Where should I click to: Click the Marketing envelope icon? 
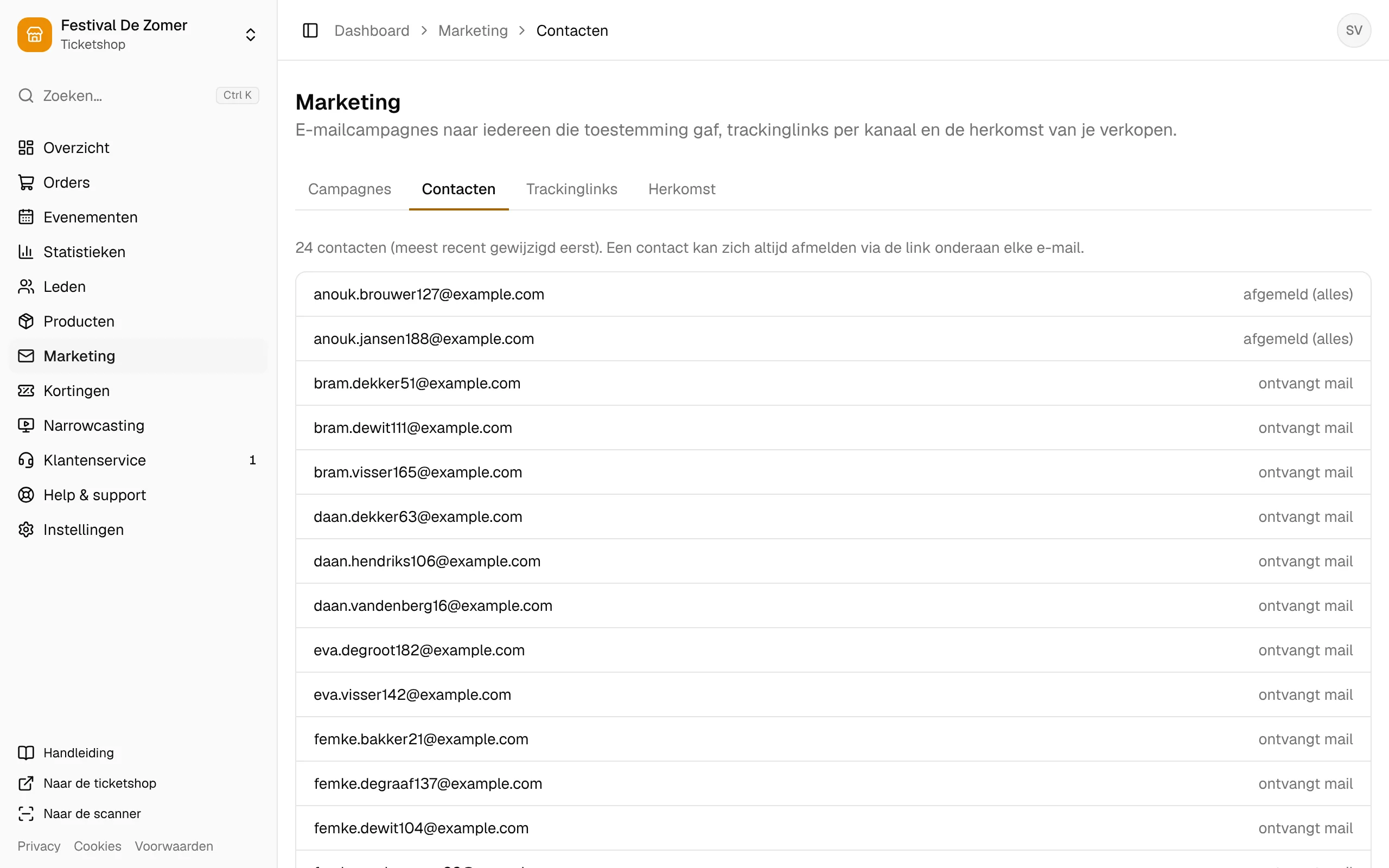point(26,356)
